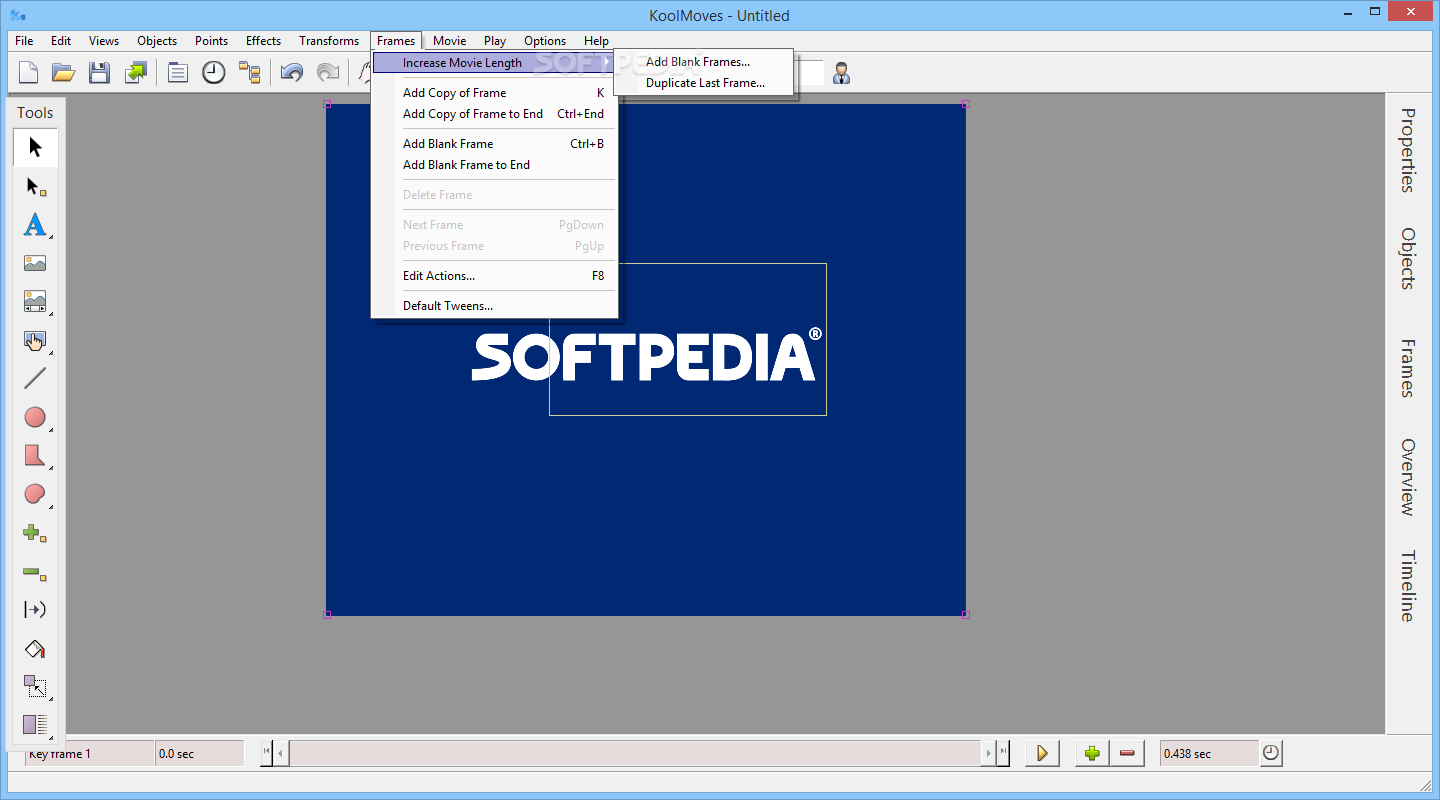The image size is (1440, 800).
Task: Choose Edit Actions... menu entry
Action: click(x=494, y=276)
